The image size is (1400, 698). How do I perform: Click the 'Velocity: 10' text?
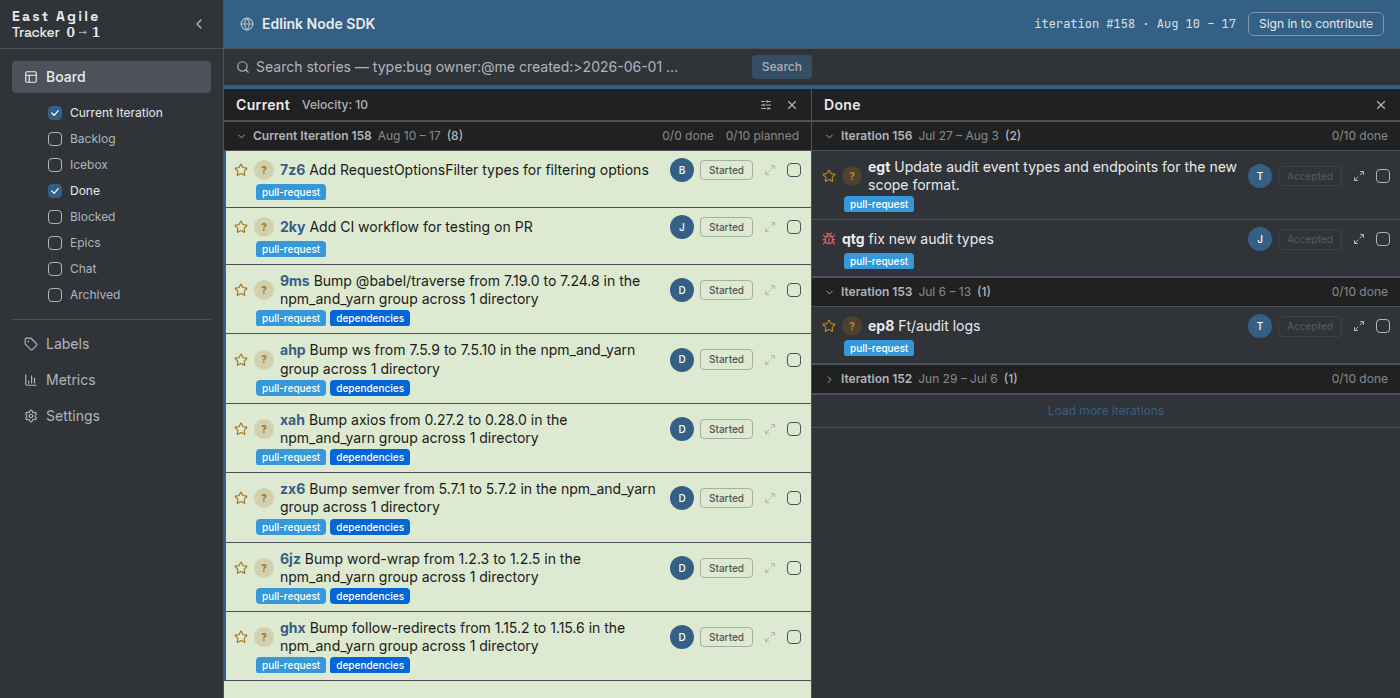pos(335,105)
